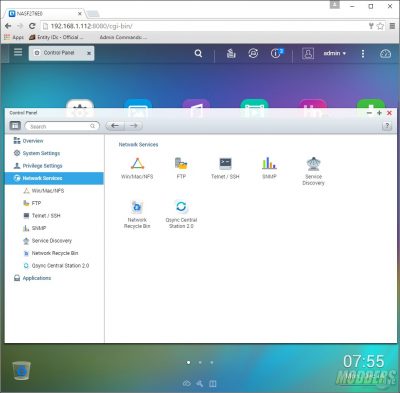Viewport: 400px width, 393px height.
Task: Open the Qsync Central Station 2.0 icon
Action: pyautogui.click(x=181, y=207)
